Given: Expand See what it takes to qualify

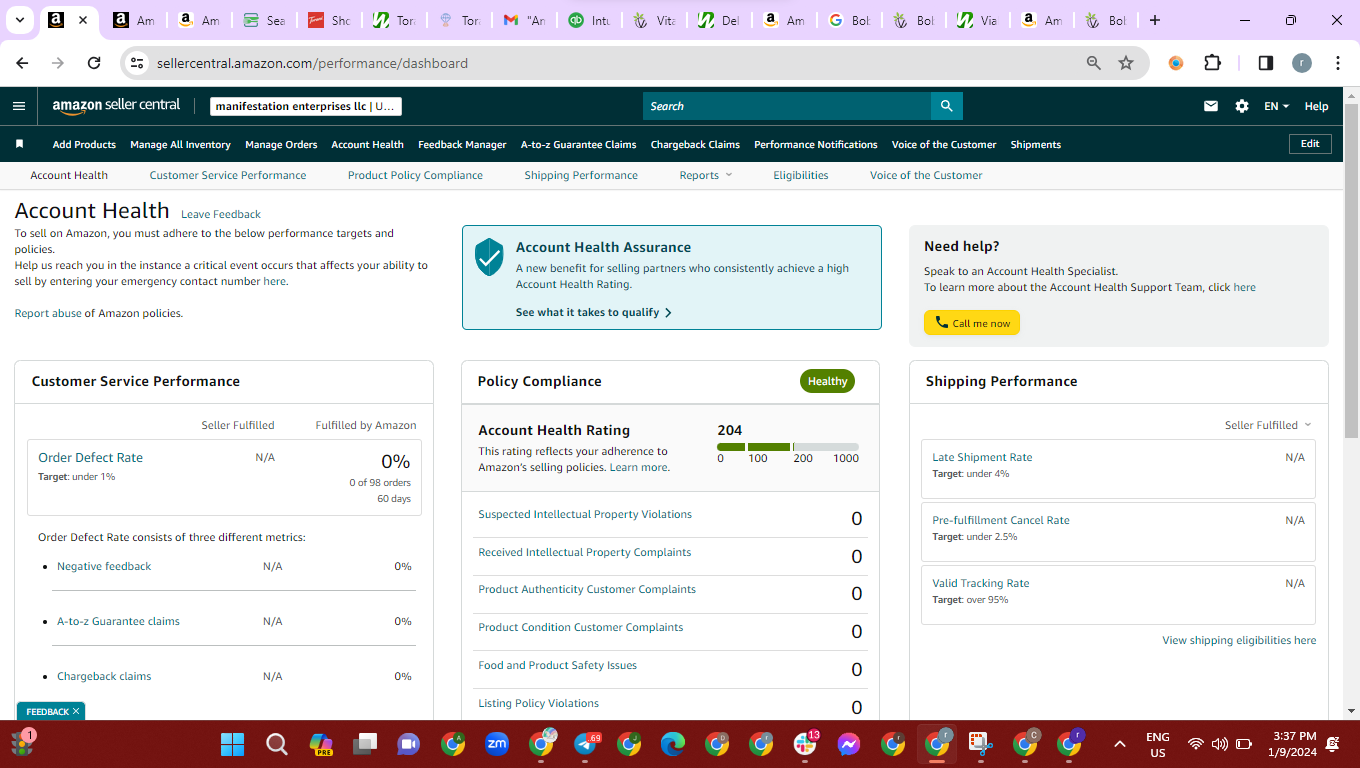Looking at the screenshot, I should pyautogui.click(x=594, y=312).
